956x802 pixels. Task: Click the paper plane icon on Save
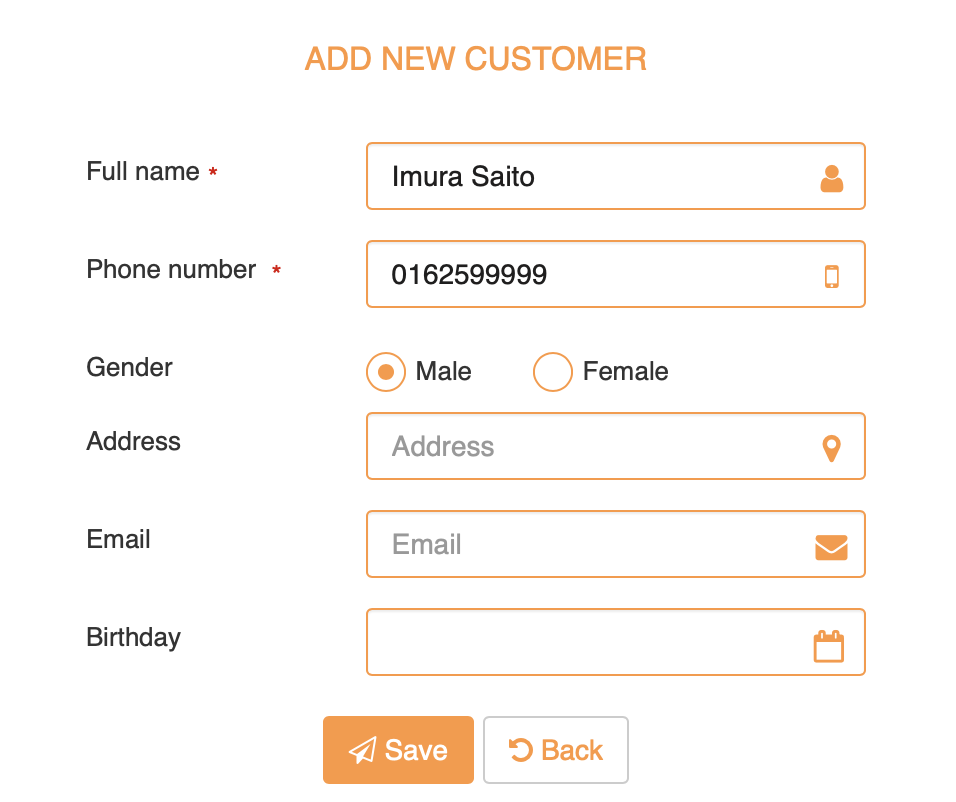(x=362, y=750)
